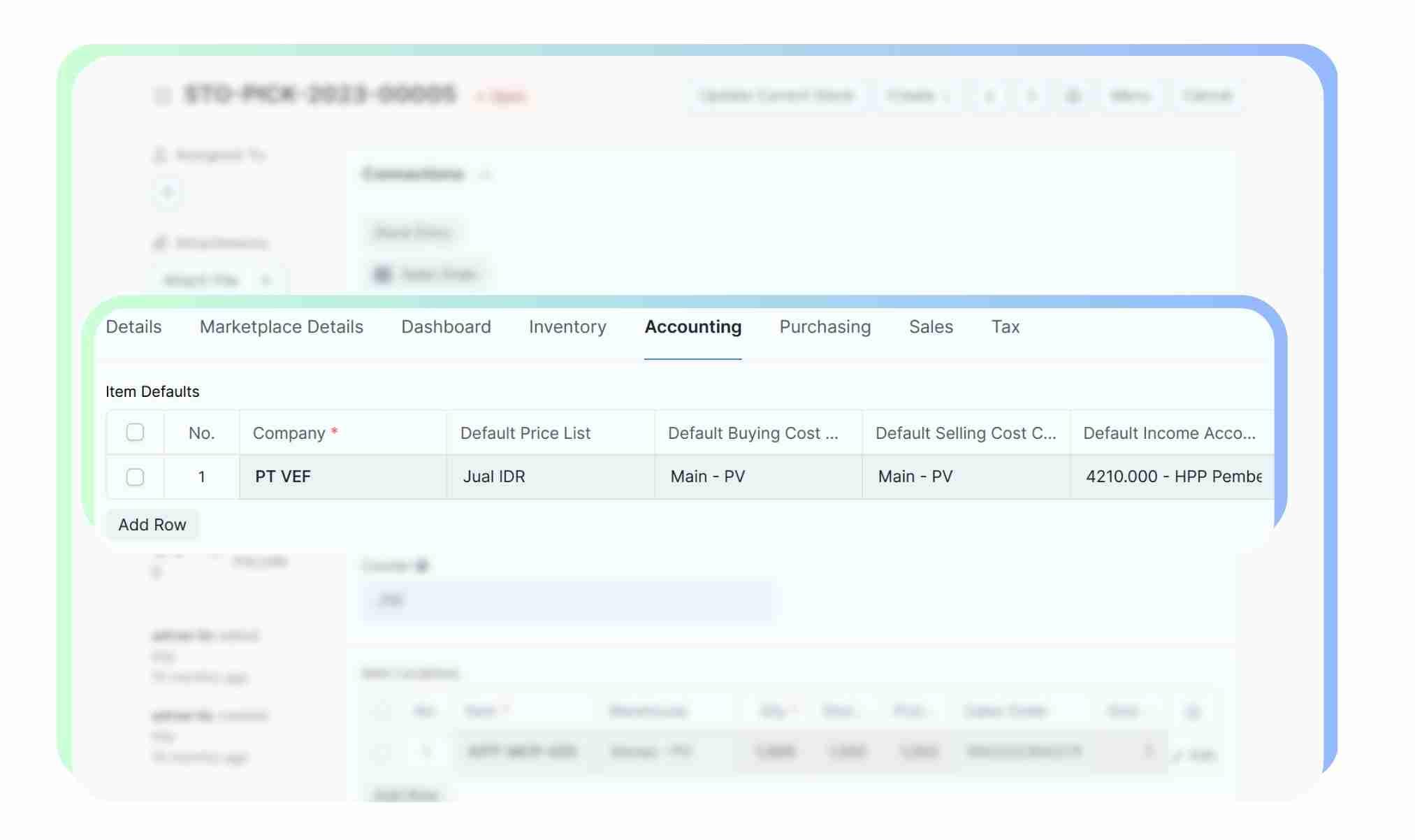
Task: Navigate to the Tax tab
Action: (x=1005, y=327)
